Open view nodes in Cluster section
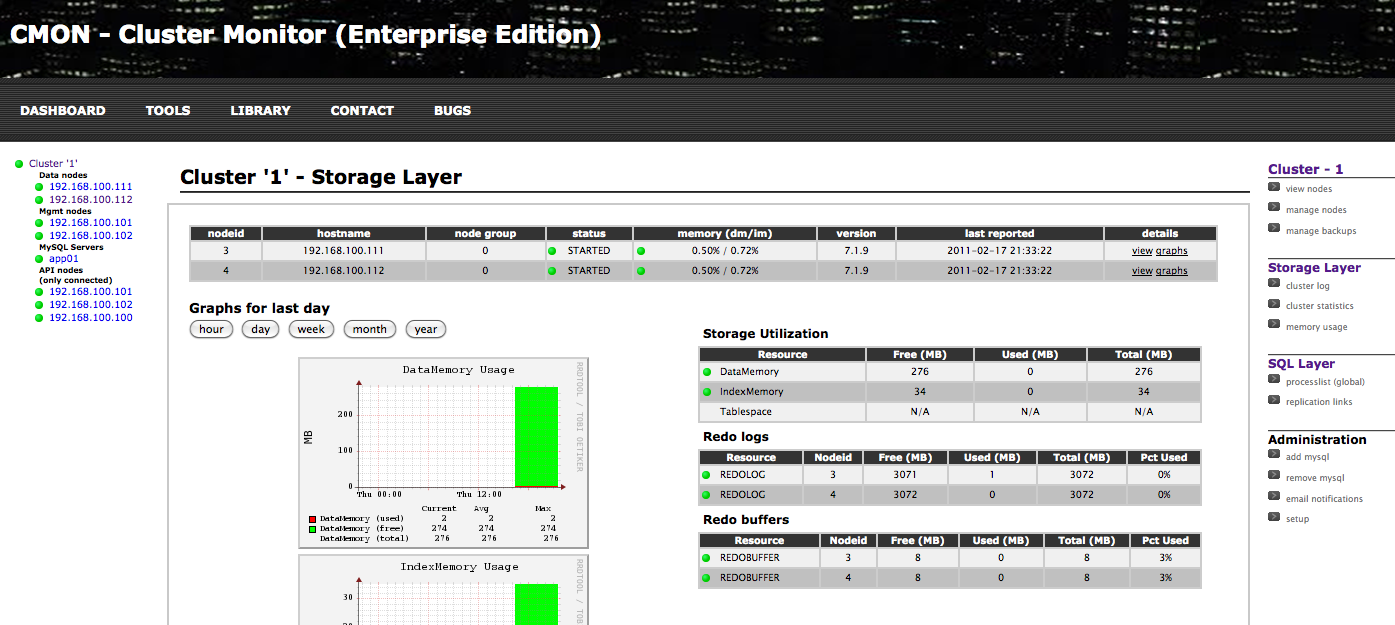 1309,189
